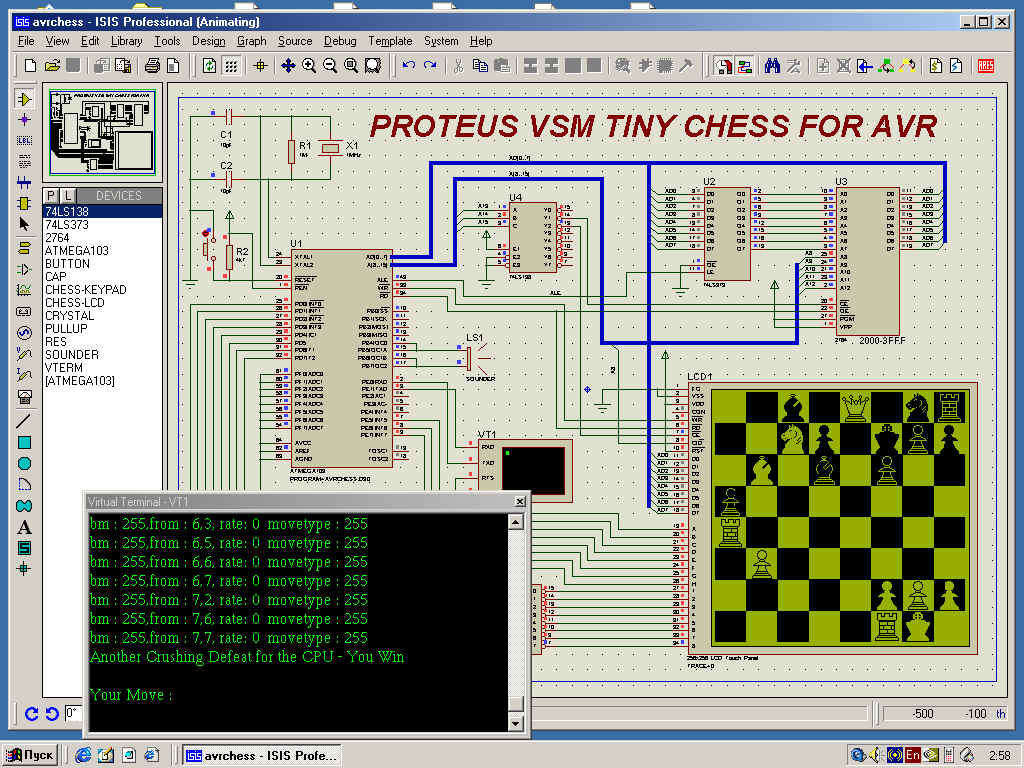Select the Component mode tool
The height and width of the screenshot is (768, 1024).
pos(25,99)
